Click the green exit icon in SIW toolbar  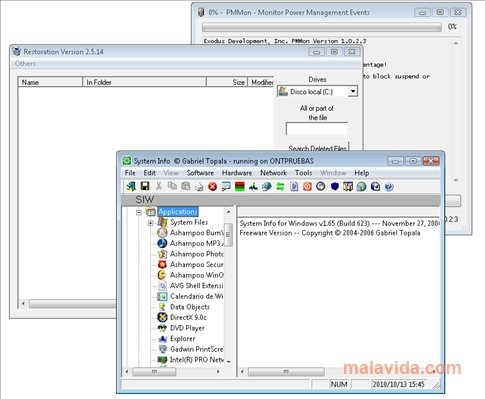pyautogui.click(x=131, y=186)
